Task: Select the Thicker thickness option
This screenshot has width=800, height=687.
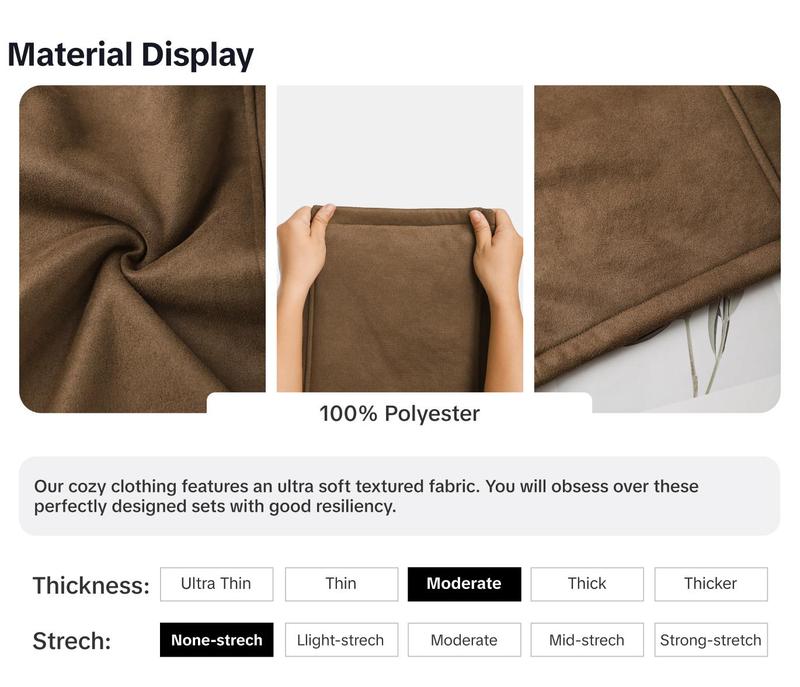Action: [x=711, y=584]
